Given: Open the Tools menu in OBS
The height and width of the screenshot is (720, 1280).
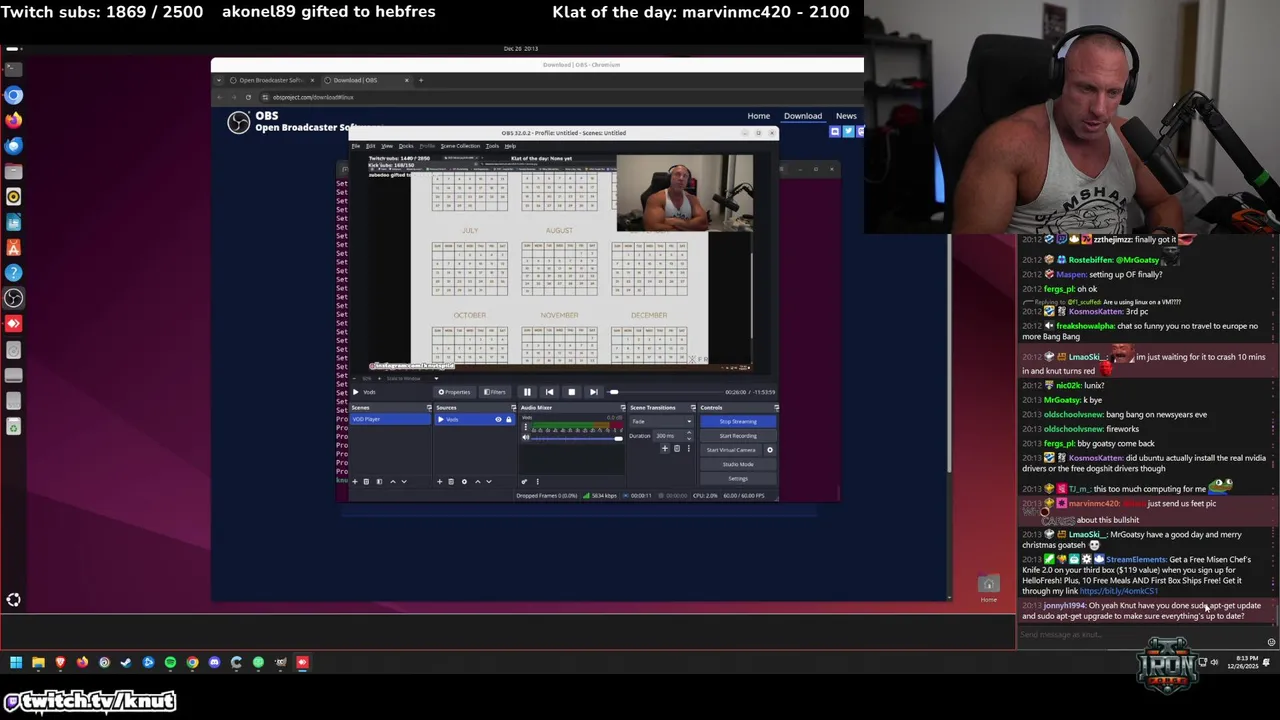Looking at the screenshot, I should (x=492, y=146).
